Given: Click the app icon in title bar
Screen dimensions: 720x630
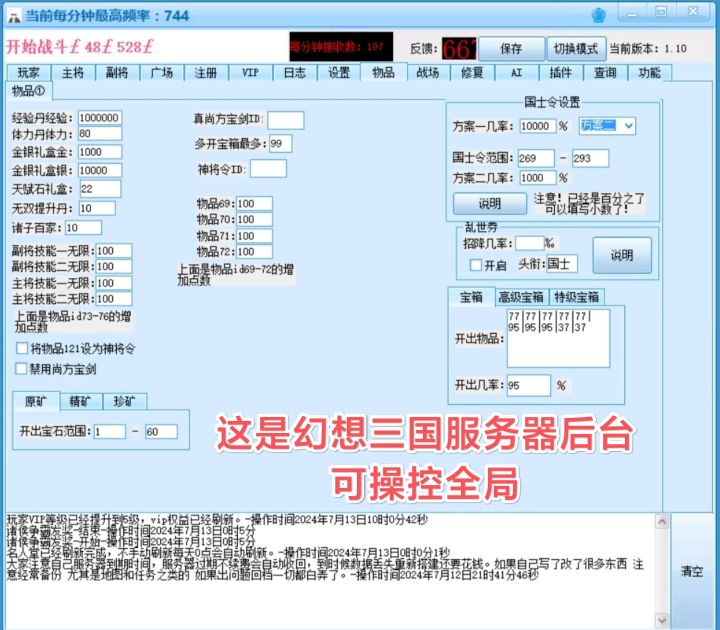Looking at the screenshot, I should pos(14,16).
